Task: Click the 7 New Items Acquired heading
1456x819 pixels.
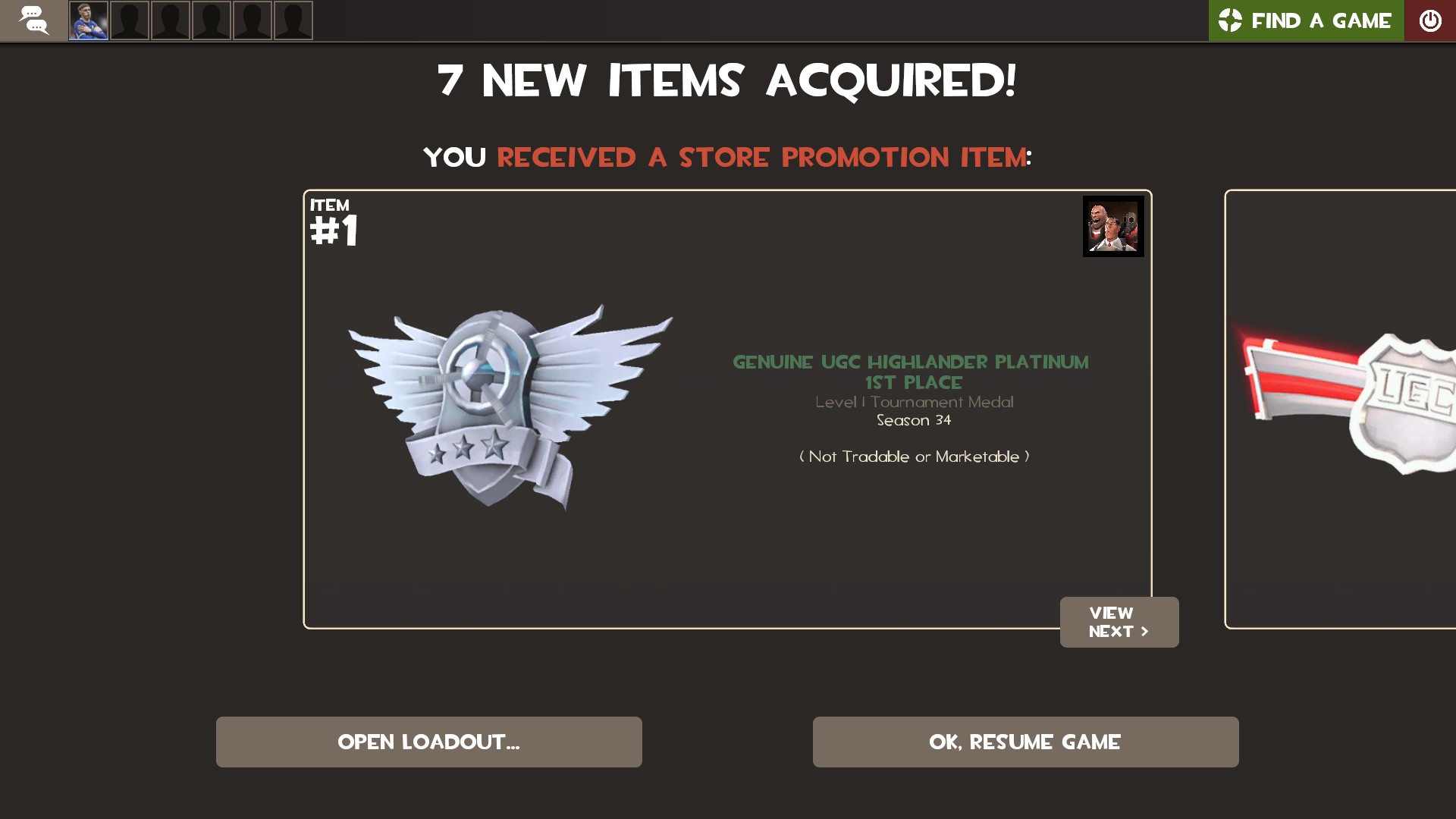Action: 726,80
